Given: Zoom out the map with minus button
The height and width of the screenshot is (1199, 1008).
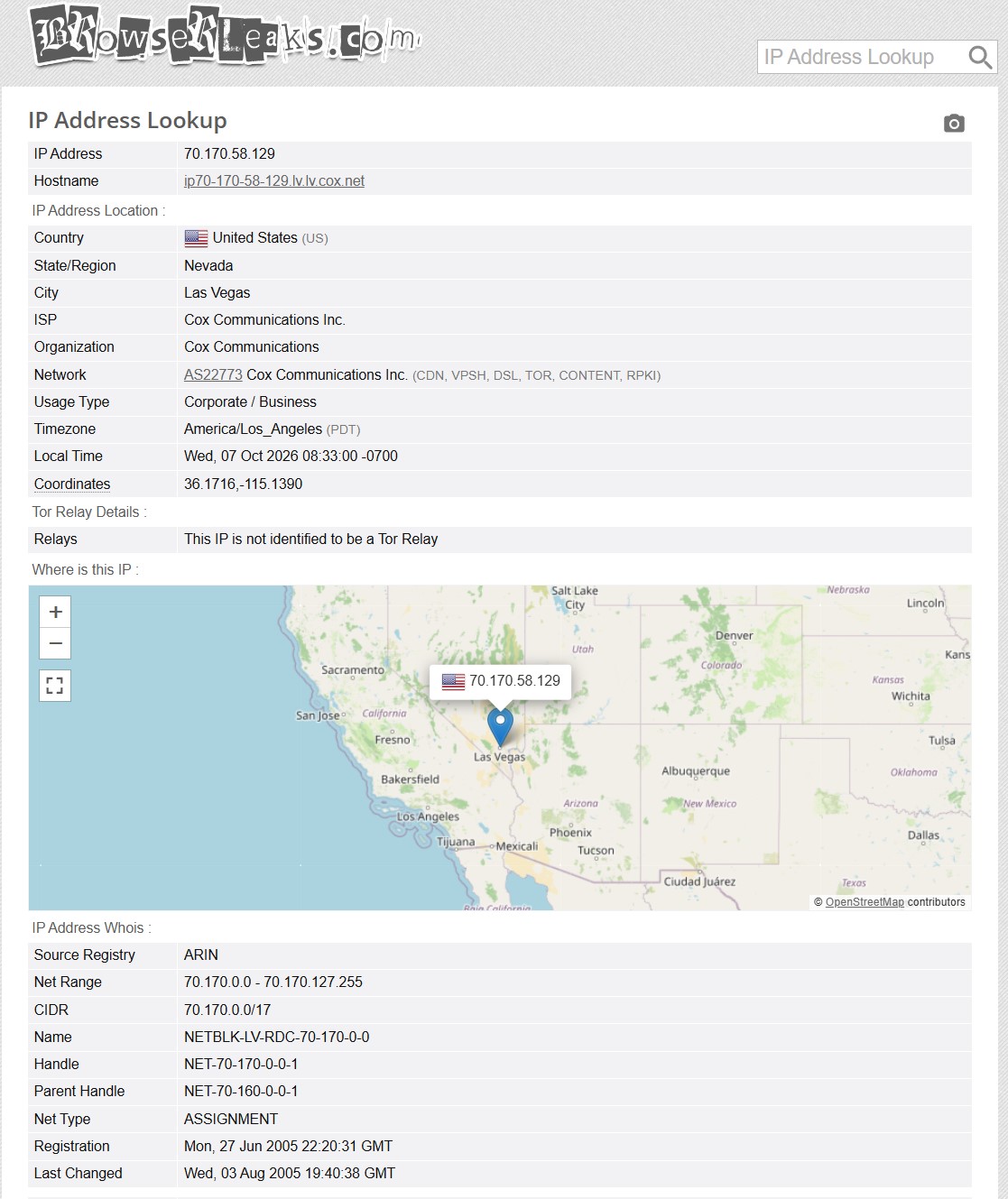Looking at the screenshot, I should click(x=55, y=643).
